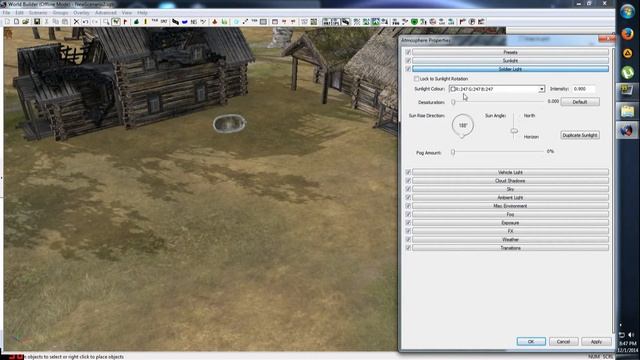640x360 pixels.
Task: Click the Sun Angle vertical slider handle
Action: (x=514, y=131)
